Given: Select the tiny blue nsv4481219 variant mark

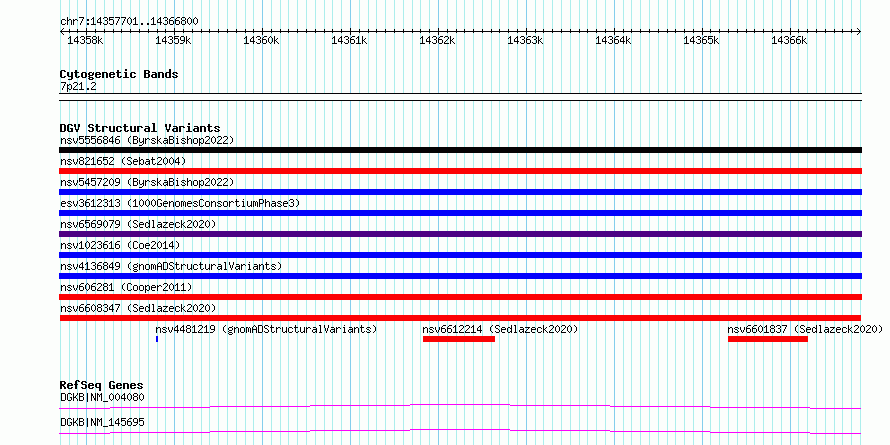Looking at the screenshot, I should (157, 339).
